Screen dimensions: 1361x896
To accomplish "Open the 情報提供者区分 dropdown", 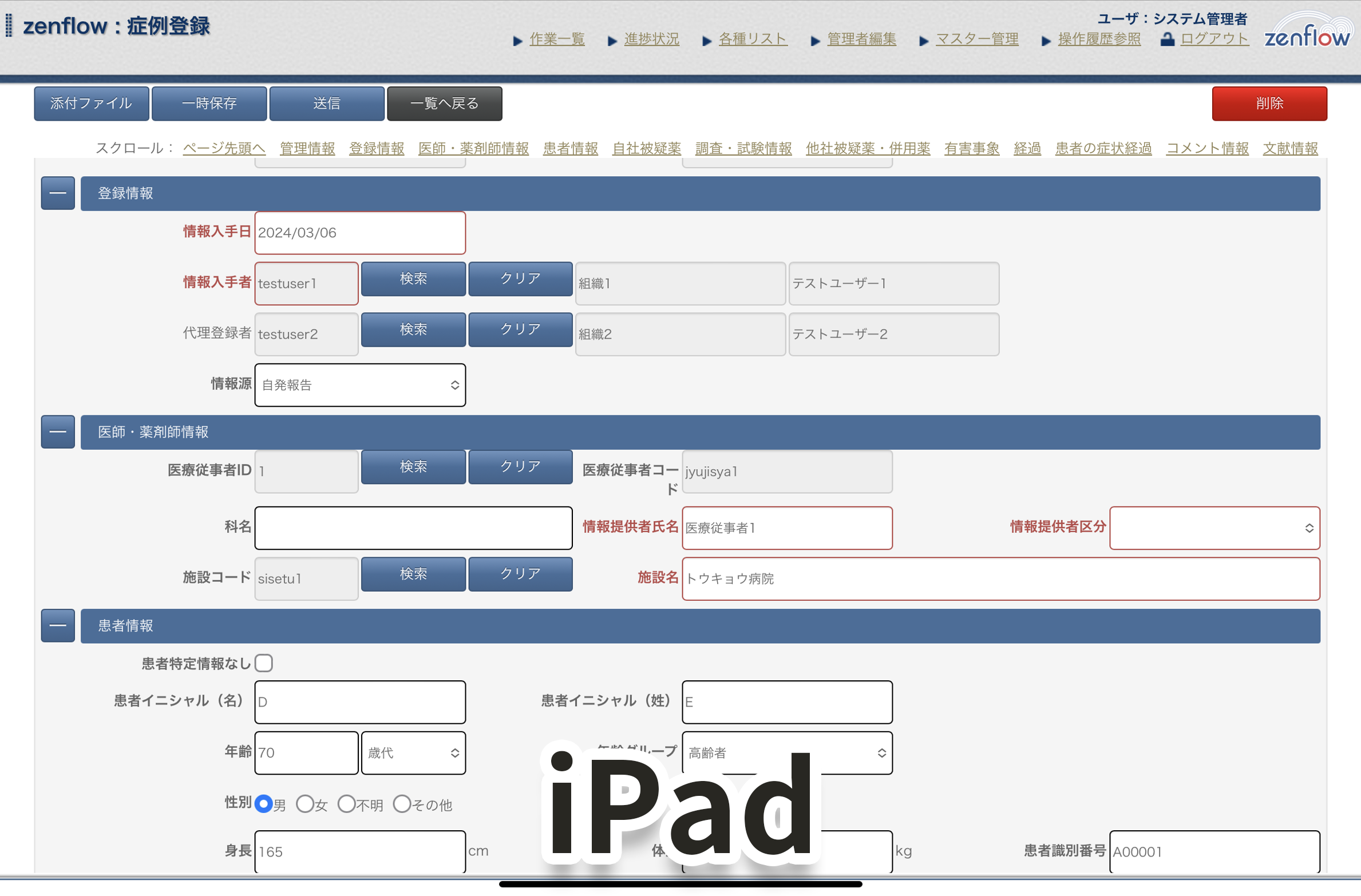I will coord(1214,528).
